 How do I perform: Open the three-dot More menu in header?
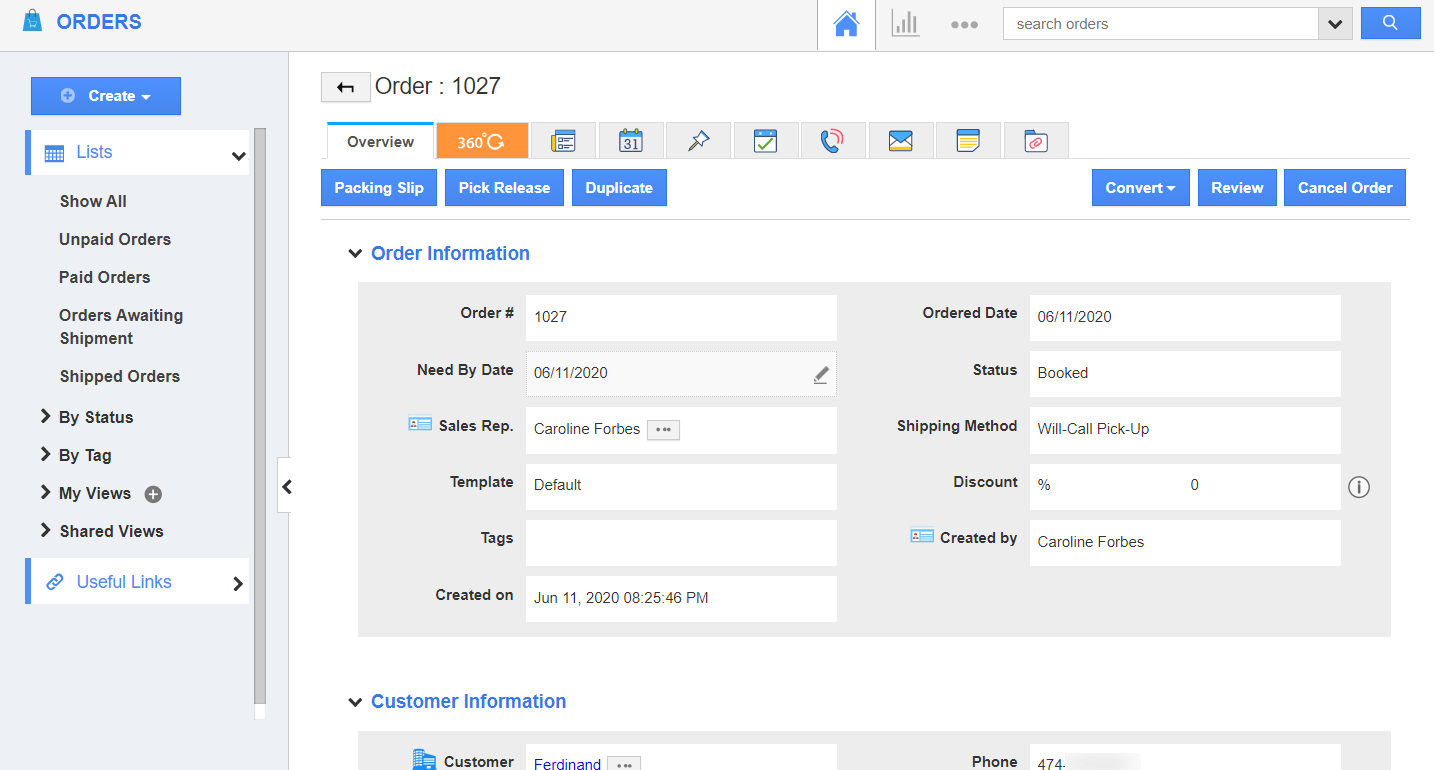(964, 25)
